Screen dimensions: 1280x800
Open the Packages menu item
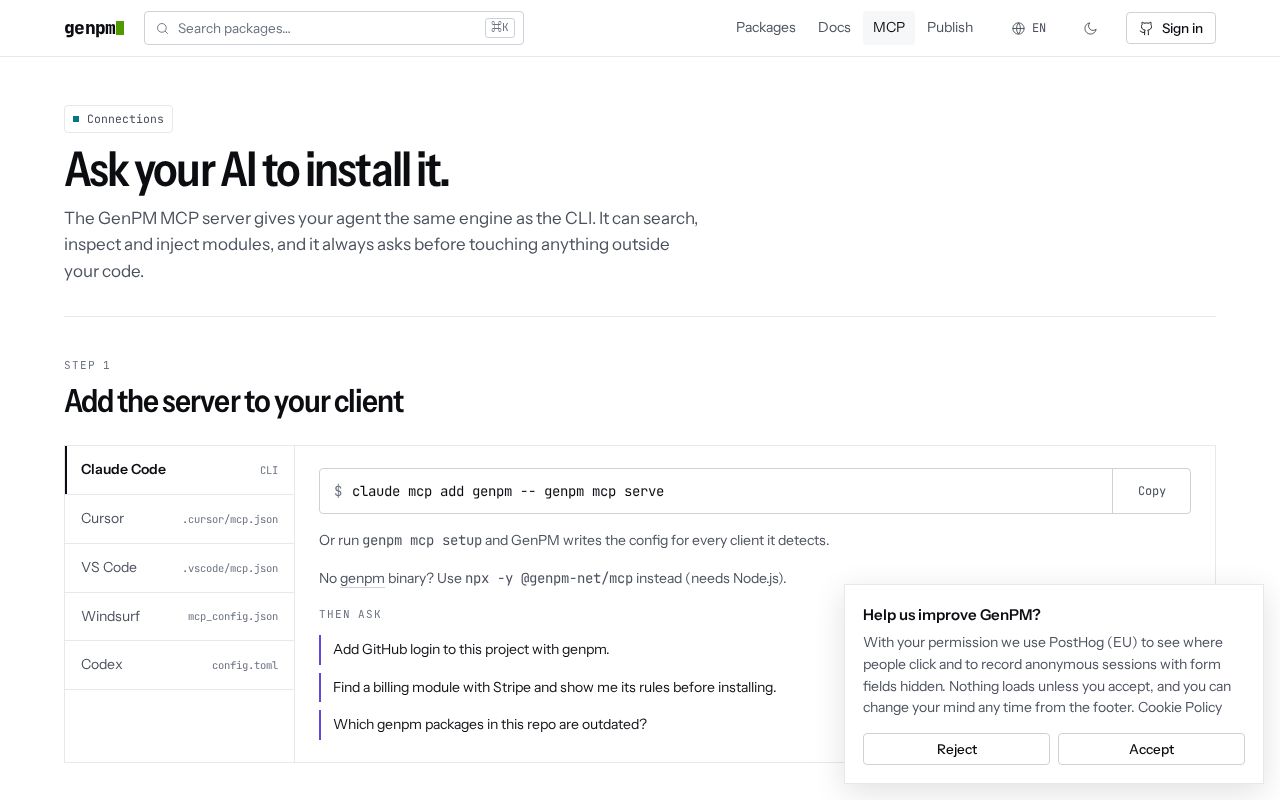pyautogui.click(x=766, y=28)
